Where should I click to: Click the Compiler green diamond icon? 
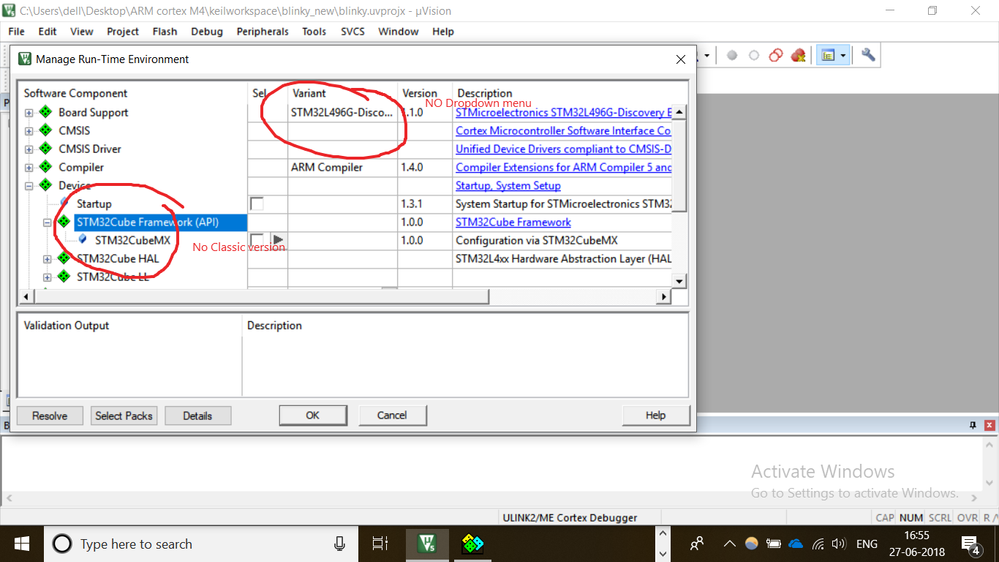45,167
